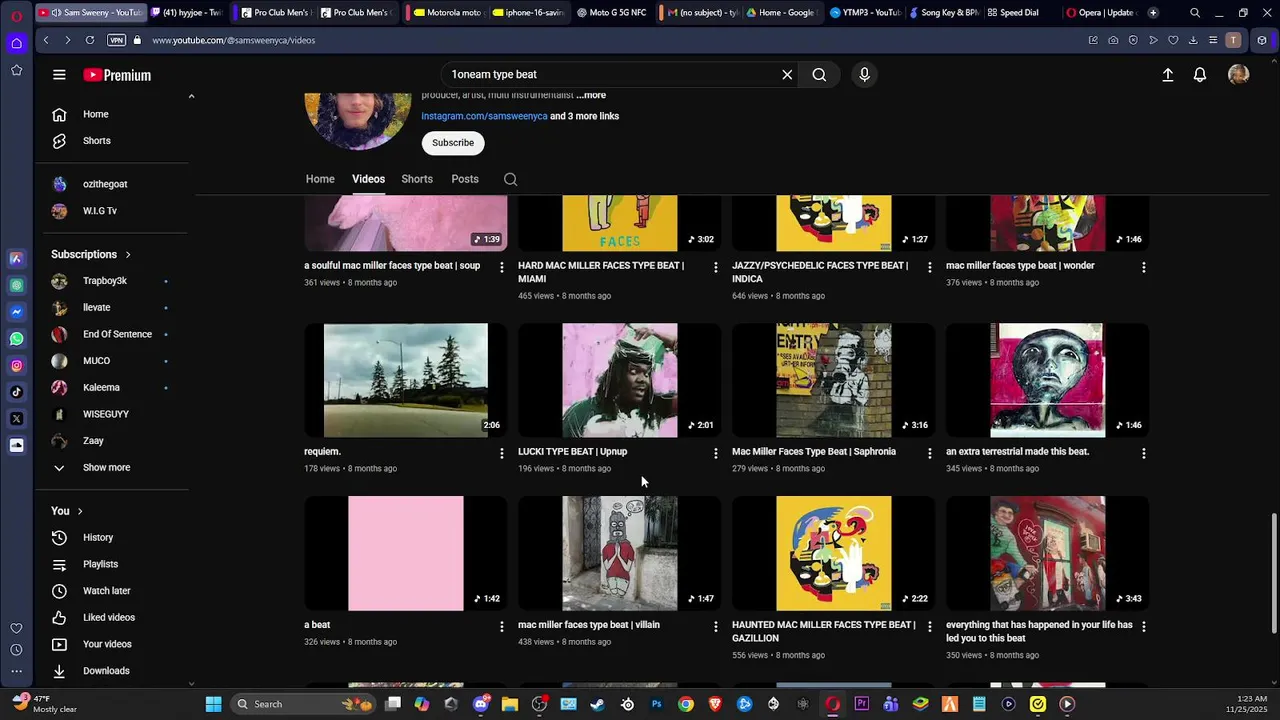
Task: Open Opera Messenger sidebar icon
Action: coord(16,312)
